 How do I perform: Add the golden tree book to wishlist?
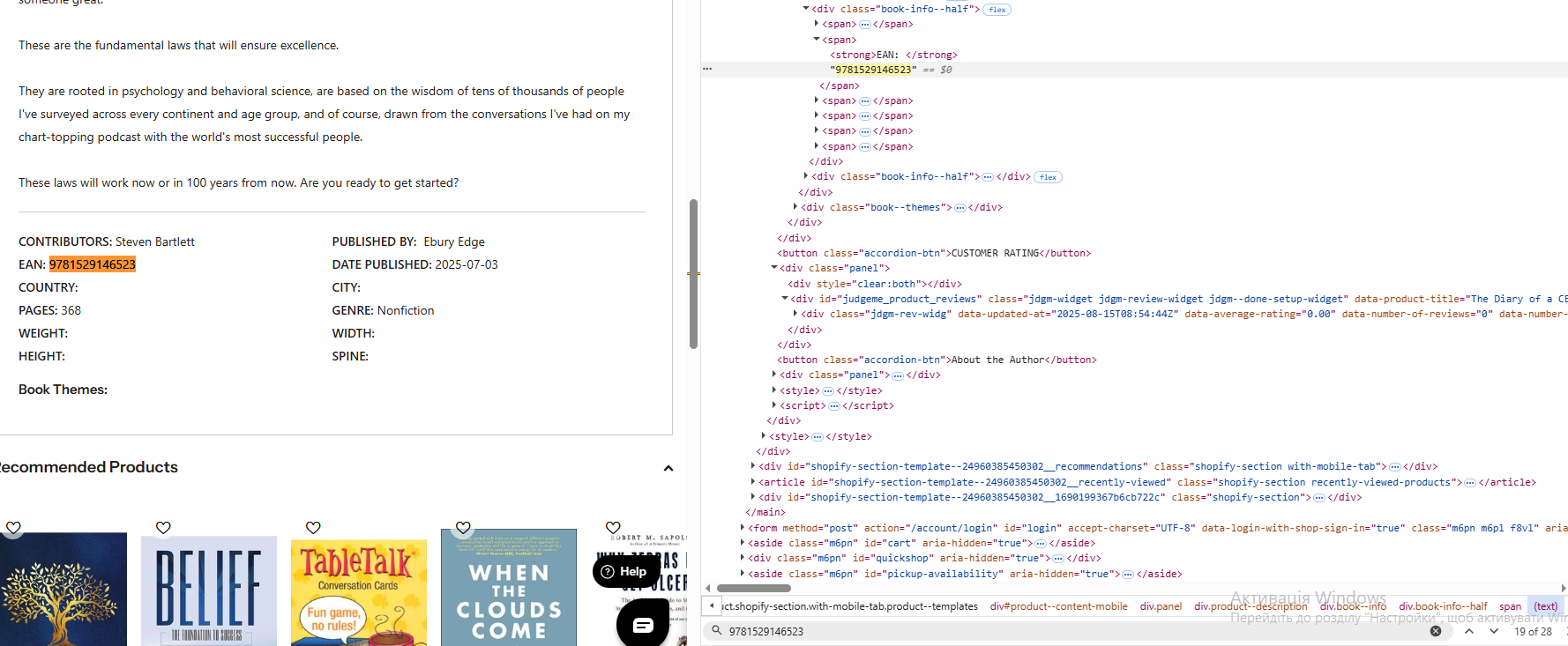pyautogui.click(x=13, y=528)
